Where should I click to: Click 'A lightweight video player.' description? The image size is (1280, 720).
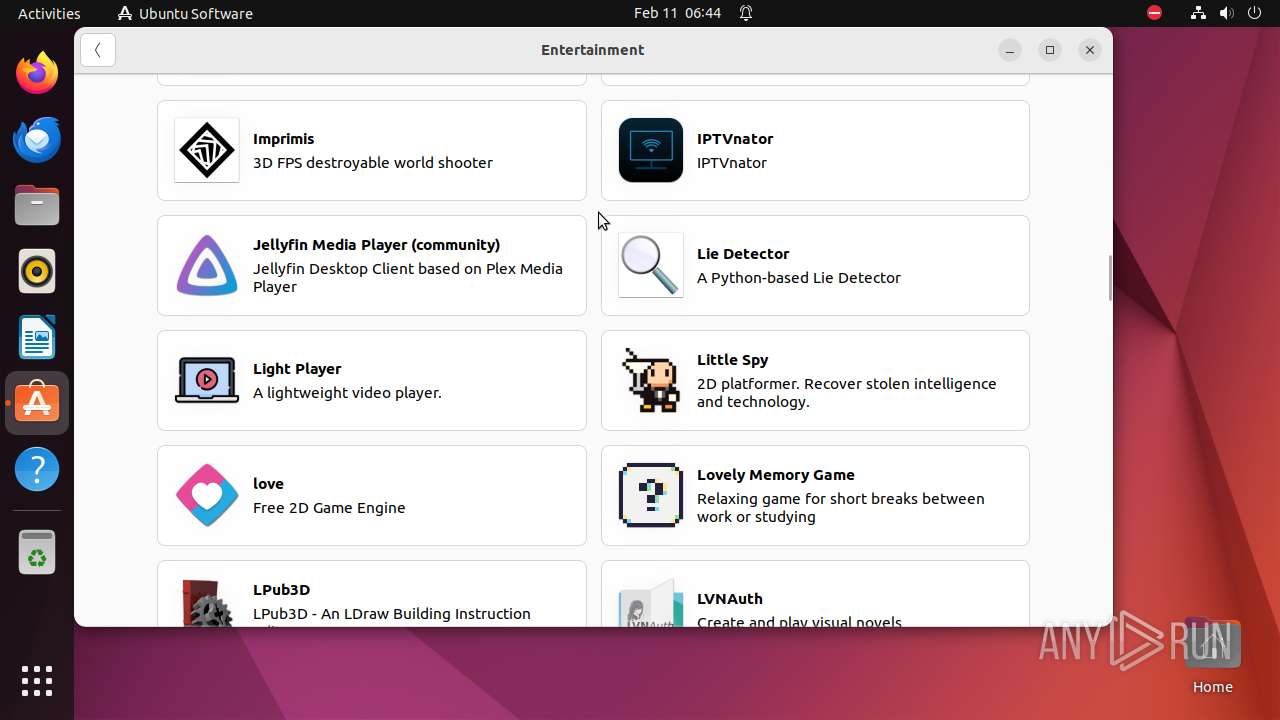click(347, 393)
